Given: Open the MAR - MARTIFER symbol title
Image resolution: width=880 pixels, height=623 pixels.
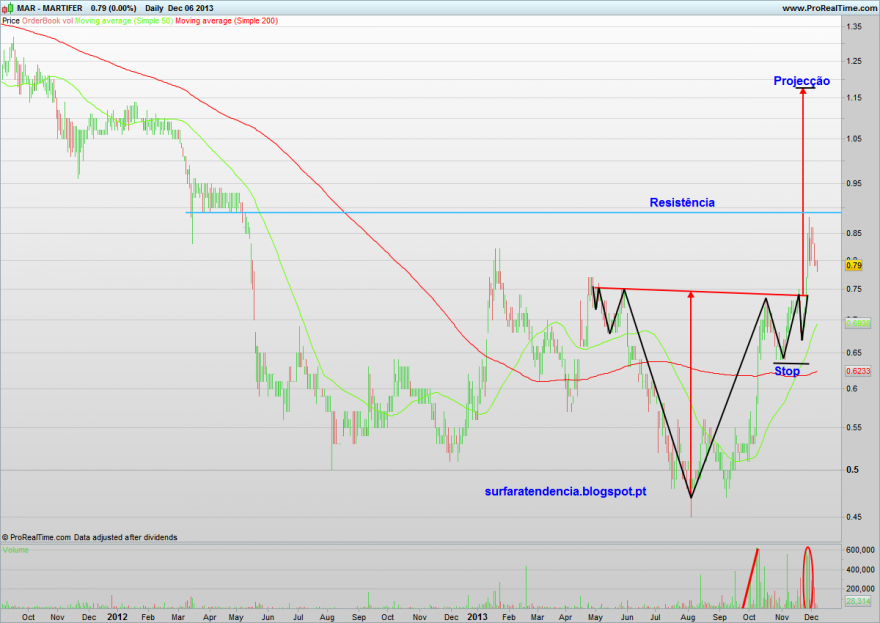Looking at the screenshot, I should point(49,8).
